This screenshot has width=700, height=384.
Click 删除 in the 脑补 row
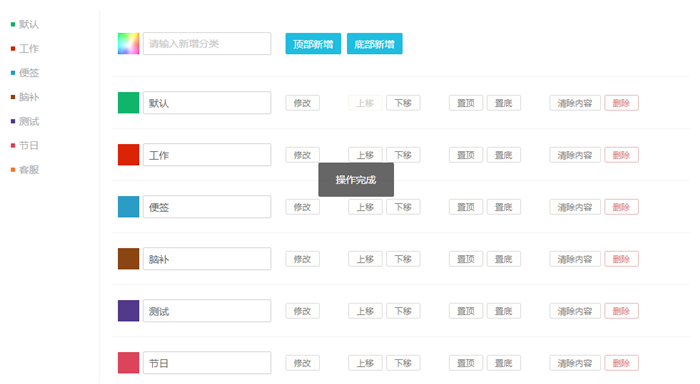point(621,259)
